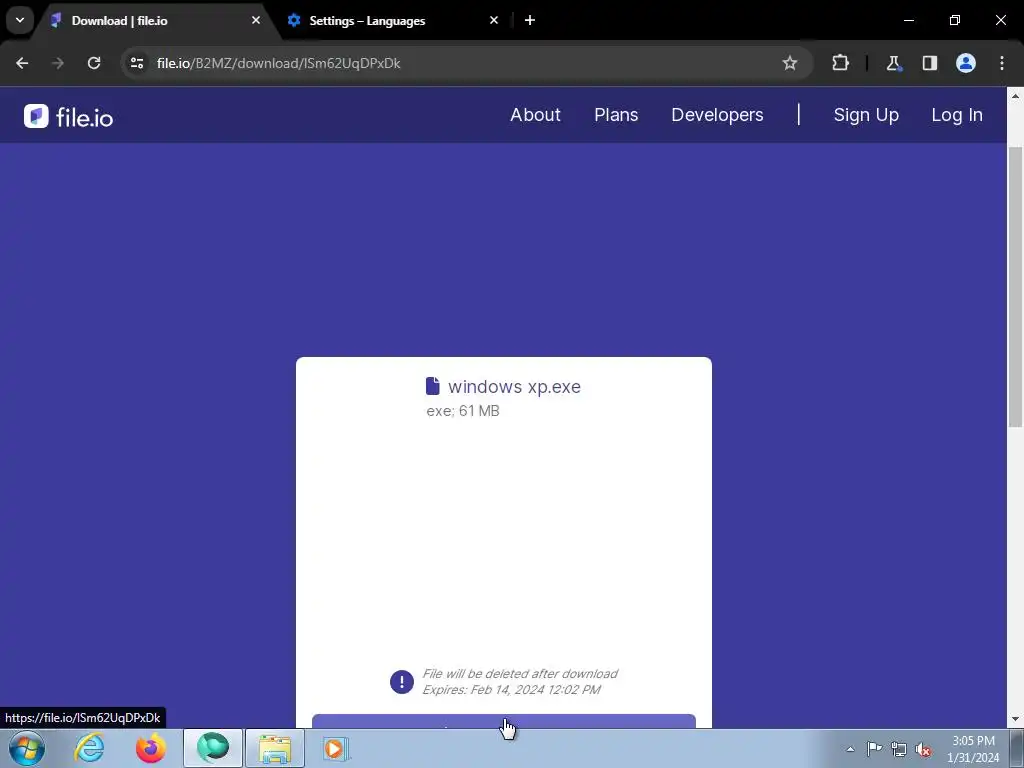Open Chrome Labs flask icon
This screenshot has width=1024, height=768.
893,63
